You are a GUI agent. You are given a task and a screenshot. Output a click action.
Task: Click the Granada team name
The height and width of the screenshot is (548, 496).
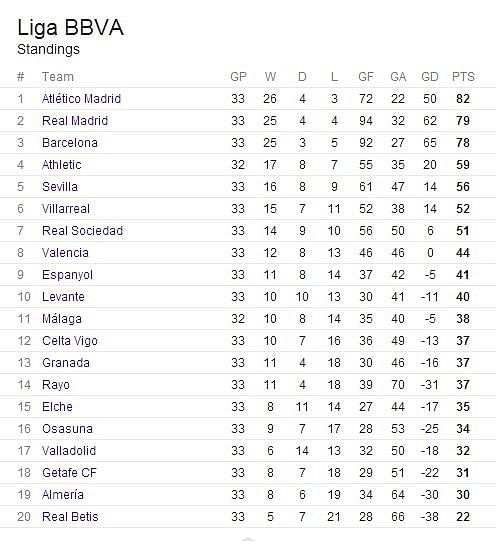[x=66, y=363]
